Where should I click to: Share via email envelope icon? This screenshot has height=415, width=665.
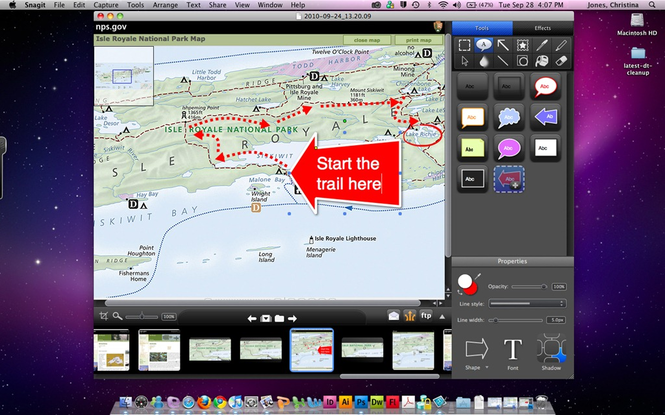pos(394,316)
